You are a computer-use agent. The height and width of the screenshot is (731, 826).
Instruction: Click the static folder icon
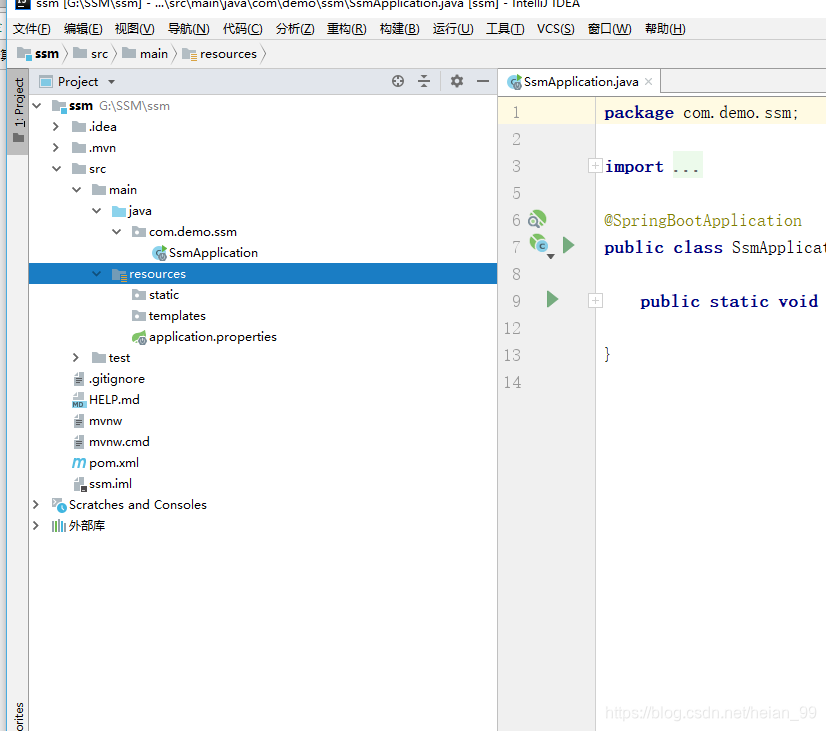coord(139,295)
